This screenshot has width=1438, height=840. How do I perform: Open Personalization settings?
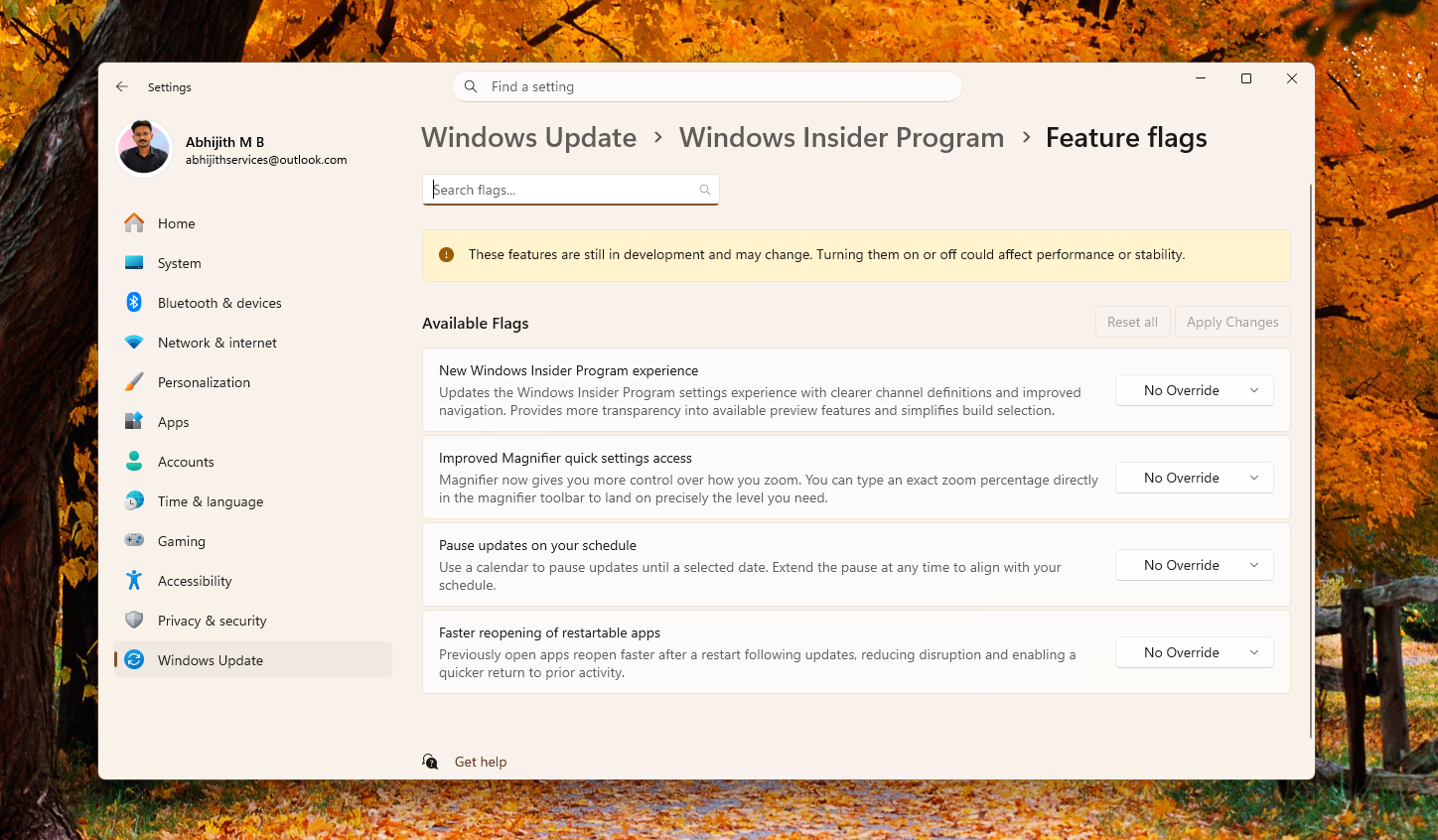(x=253, y=382)
